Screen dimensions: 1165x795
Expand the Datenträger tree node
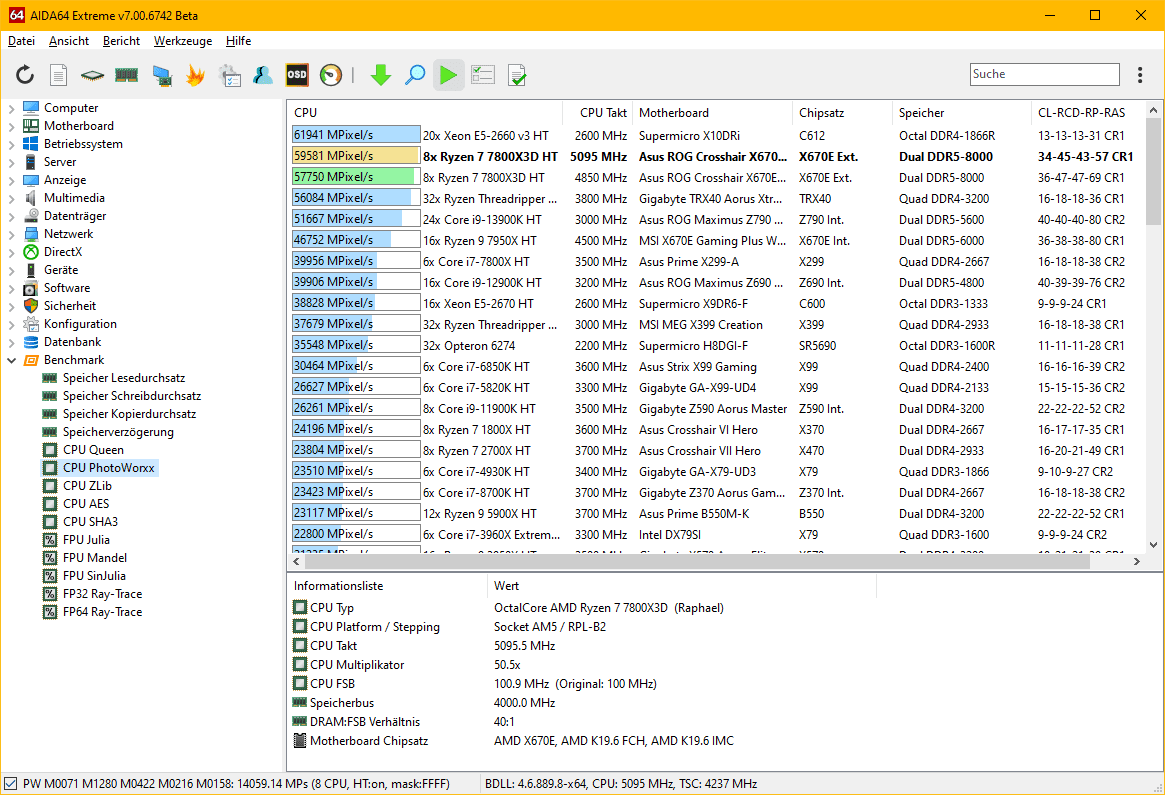12,216
